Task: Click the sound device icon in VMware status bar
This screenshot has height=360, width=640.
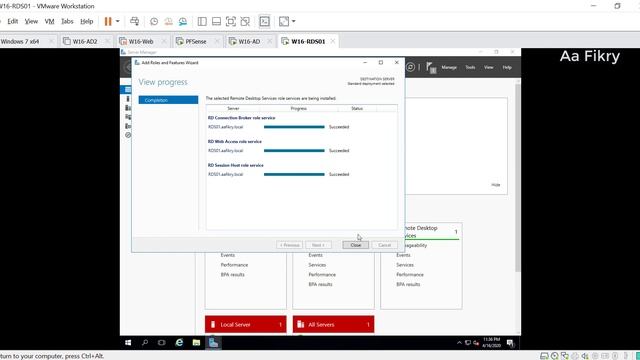Action: [x=585, y=356]
